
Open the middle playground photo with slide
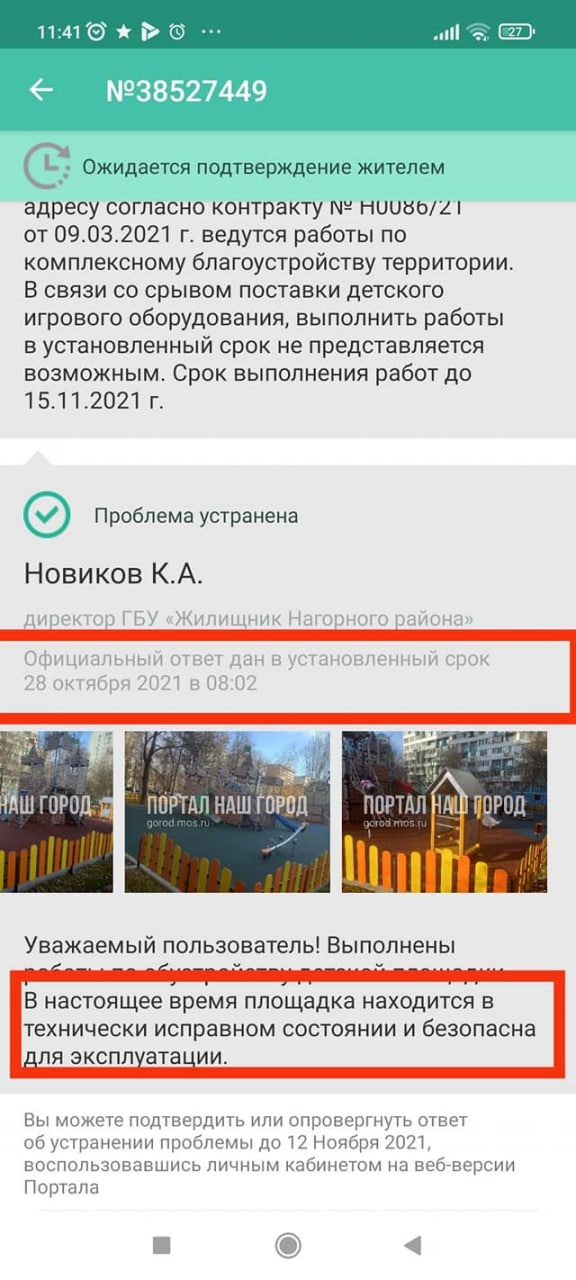click(x=227, y=811)
